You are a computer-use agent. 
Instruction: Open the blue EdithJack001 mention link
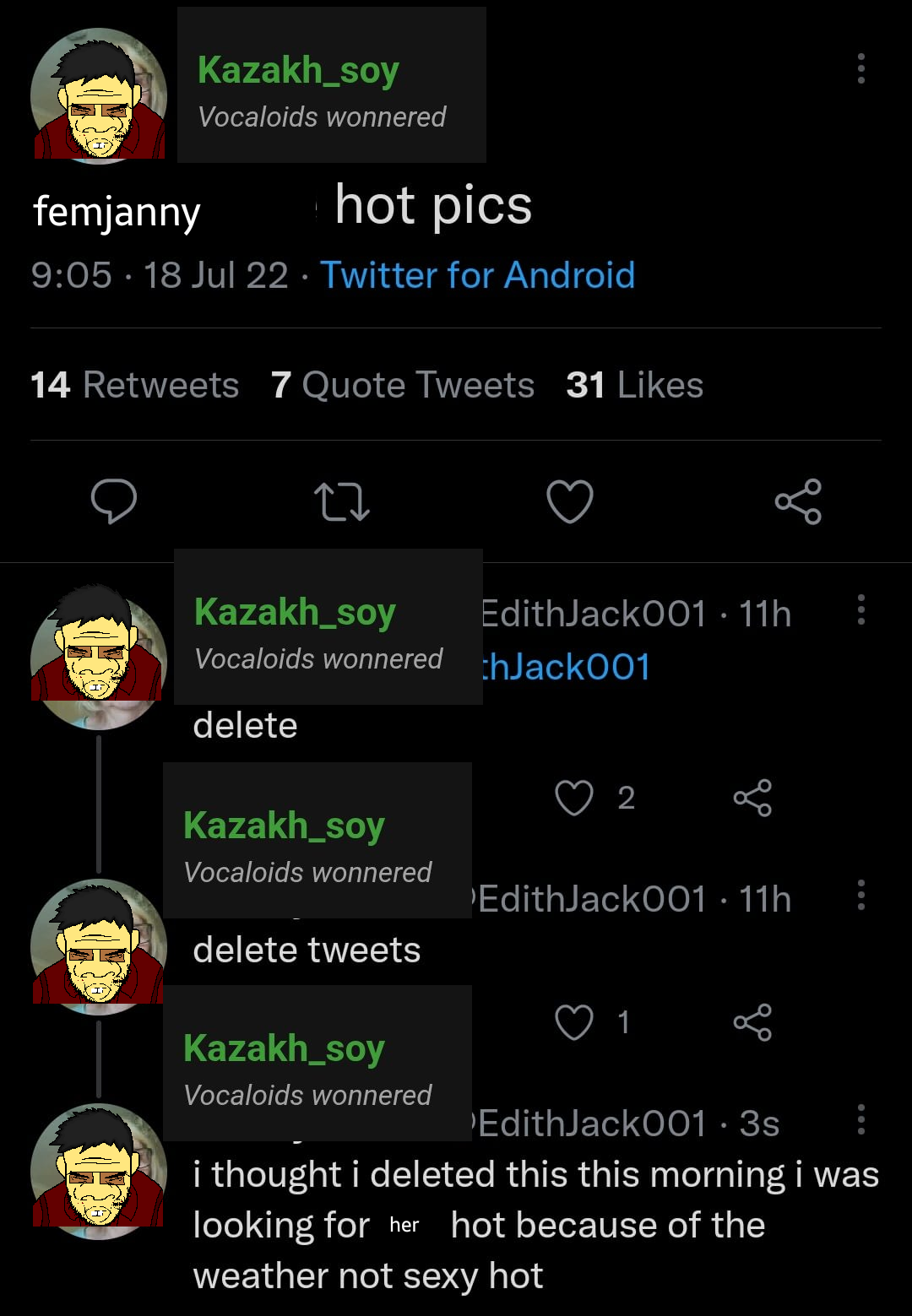[566, 667]
